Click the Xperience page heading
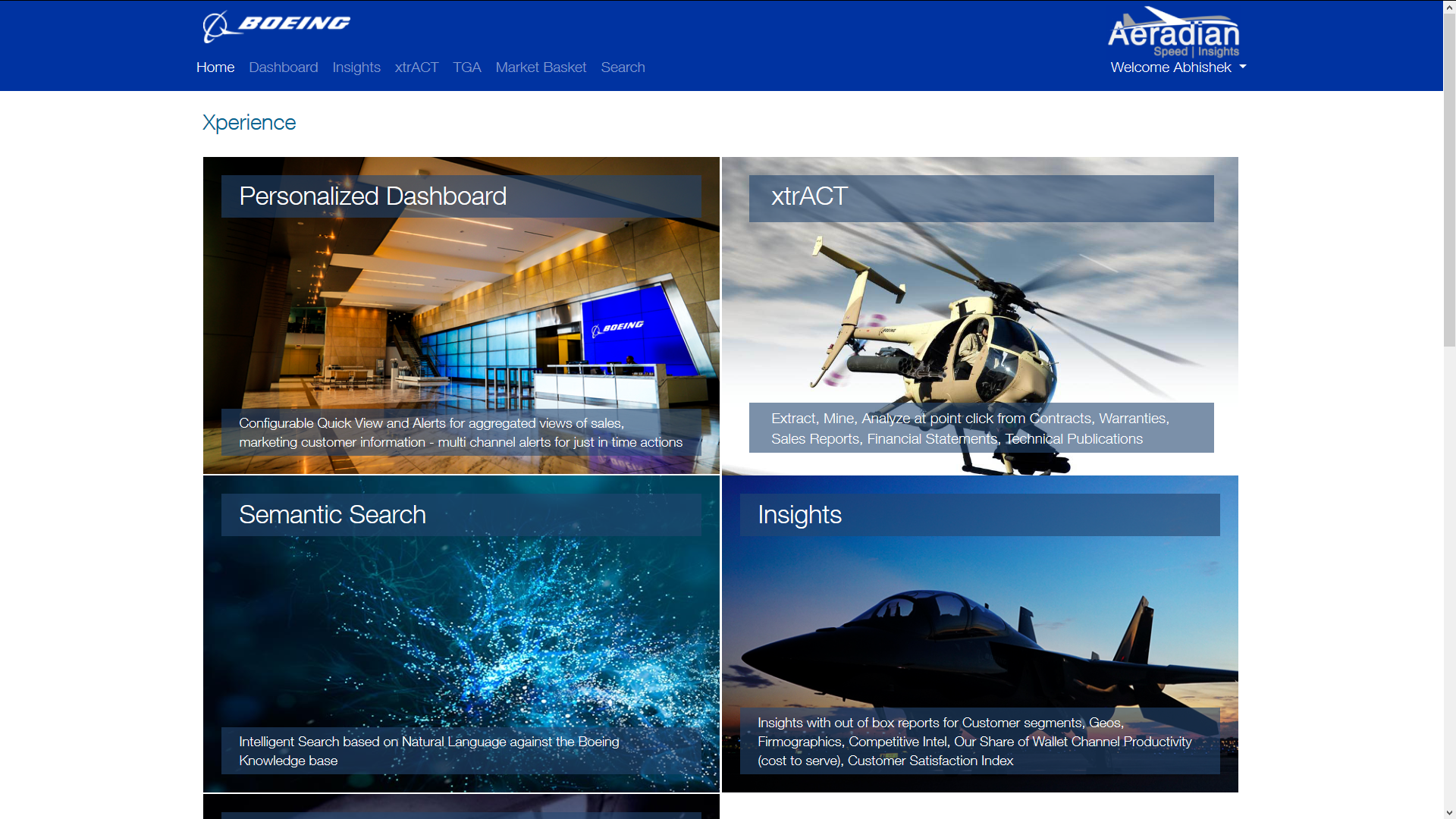The width and height of the screenshot is (1456, 819). (x=249, y=123)
